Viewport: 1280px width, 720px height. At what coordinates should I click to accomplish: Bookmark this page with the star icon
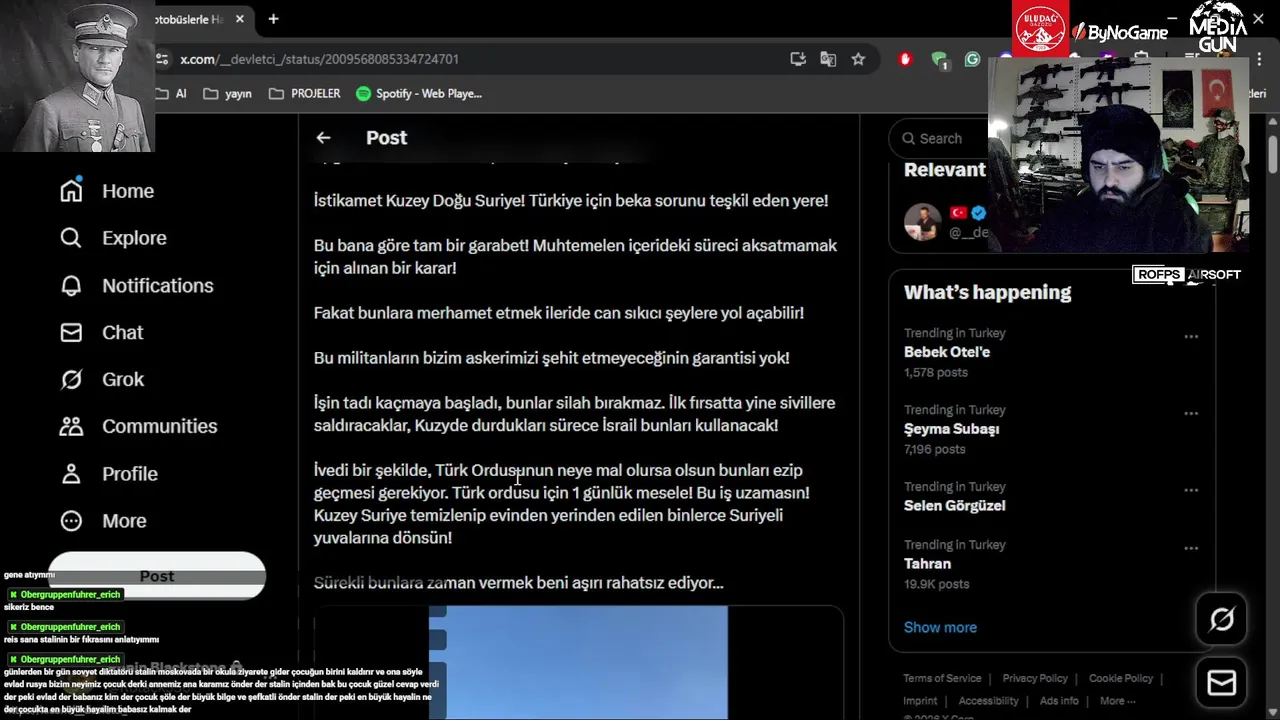click(858, 59)
